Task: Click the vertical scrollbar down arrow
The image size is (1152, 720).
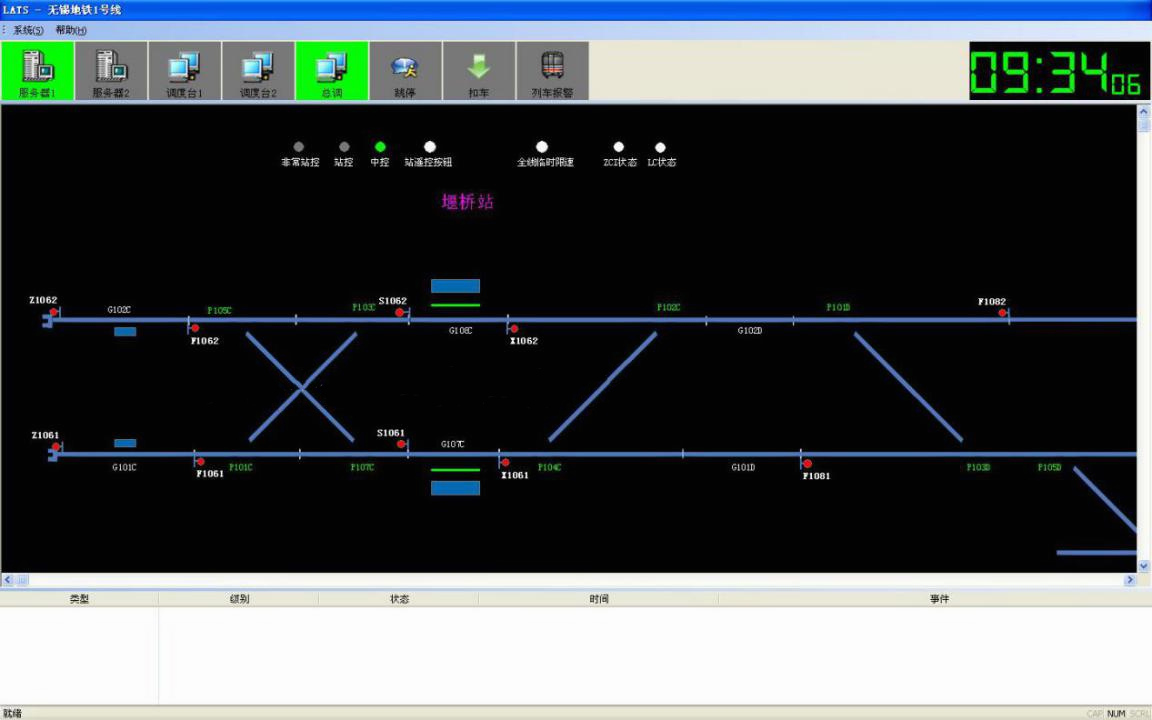Action: click(x=1143, y=566)
